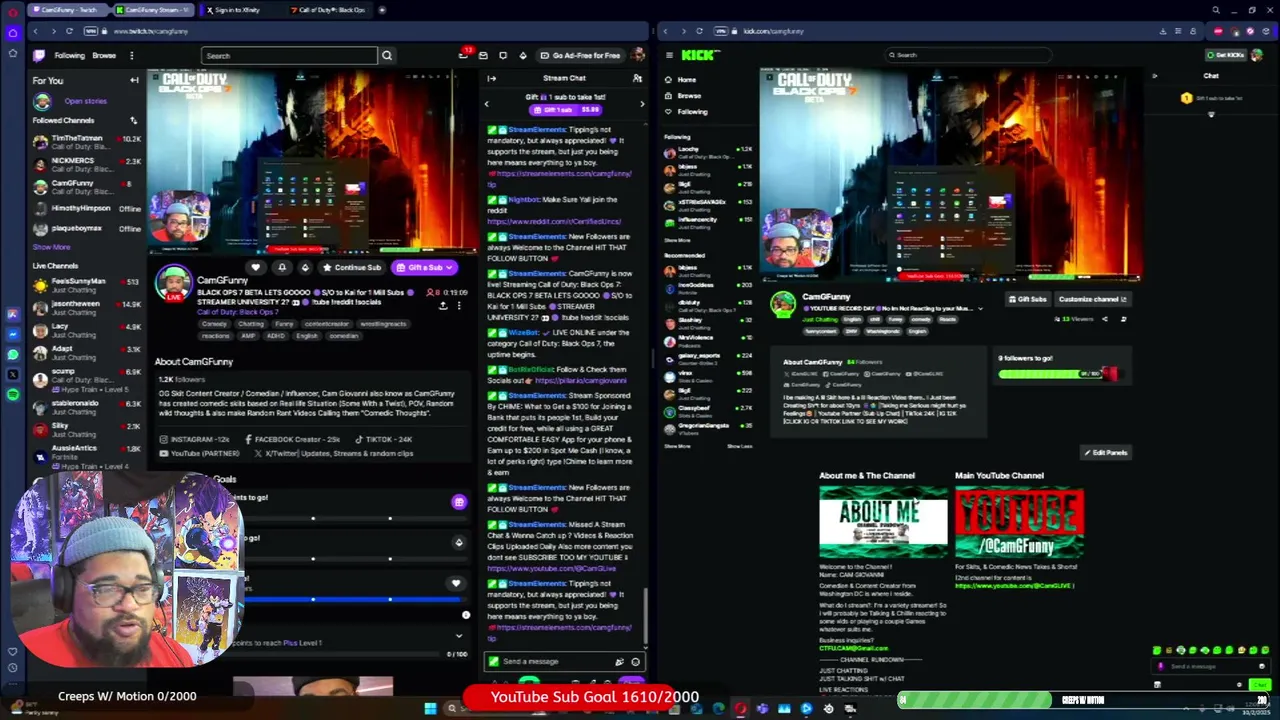Screen dimensions: 1280x720
Task: Click the heart follow icon under Twitch video
Action: coord(256,267)
